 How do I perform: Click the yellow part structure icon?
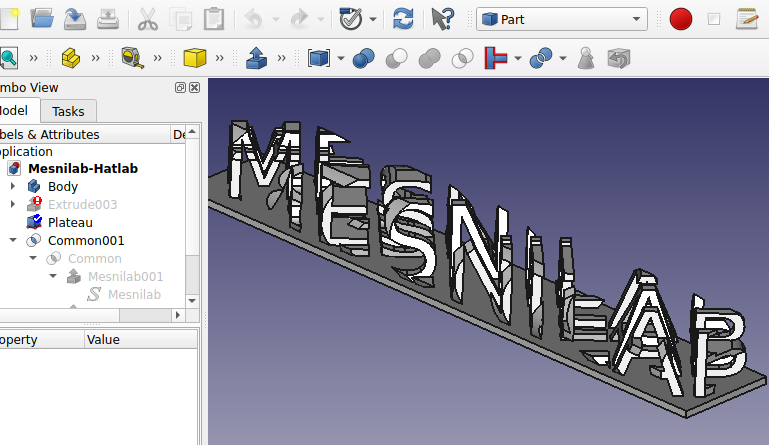point(71,58)
